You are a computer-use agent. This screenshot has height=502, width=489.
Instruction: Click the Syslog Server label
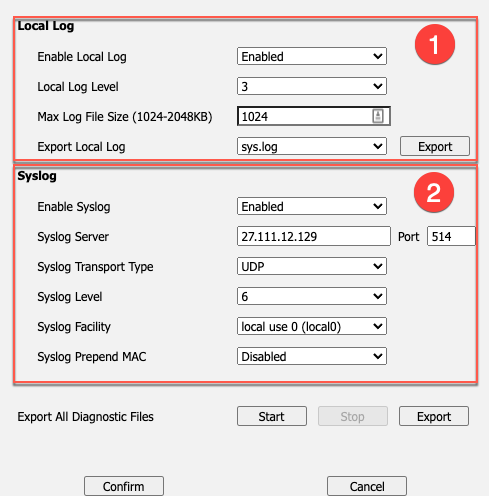[73, 237]
